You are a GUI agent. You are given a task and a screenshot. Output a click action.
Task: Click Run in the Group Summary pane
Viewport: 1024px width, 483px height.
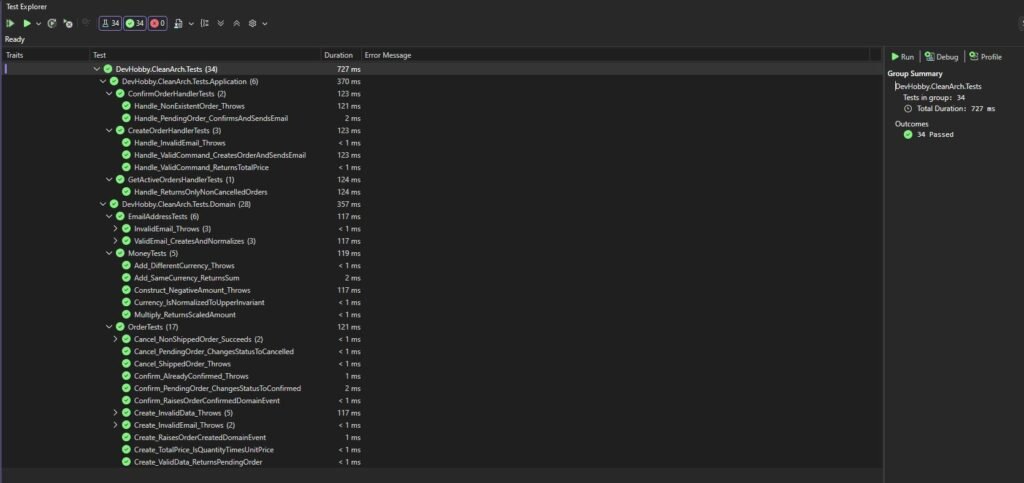[903, 57]
